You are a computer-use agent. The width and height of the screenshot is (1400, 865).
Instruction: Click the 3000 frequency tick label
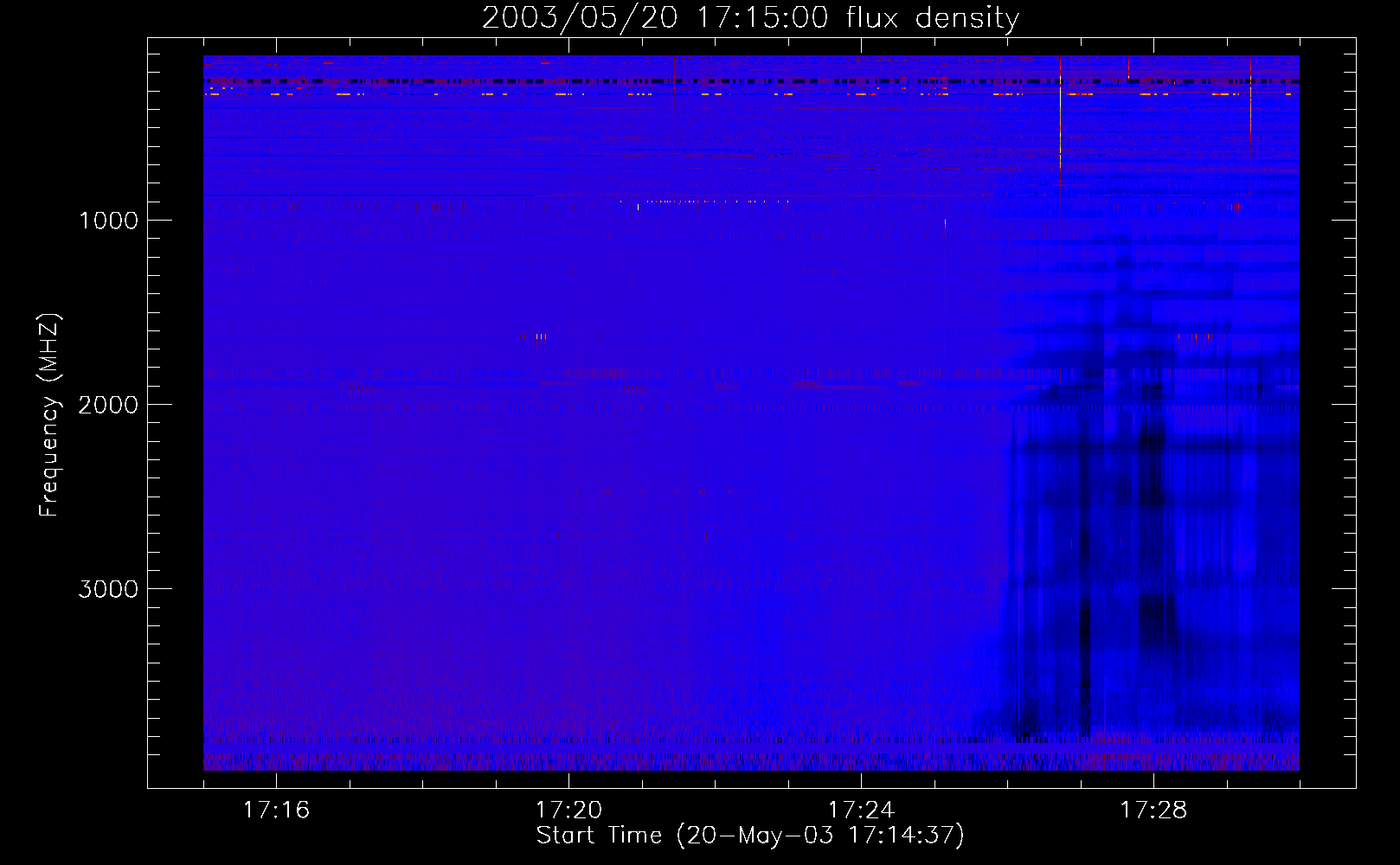click(x=108, y=588)
